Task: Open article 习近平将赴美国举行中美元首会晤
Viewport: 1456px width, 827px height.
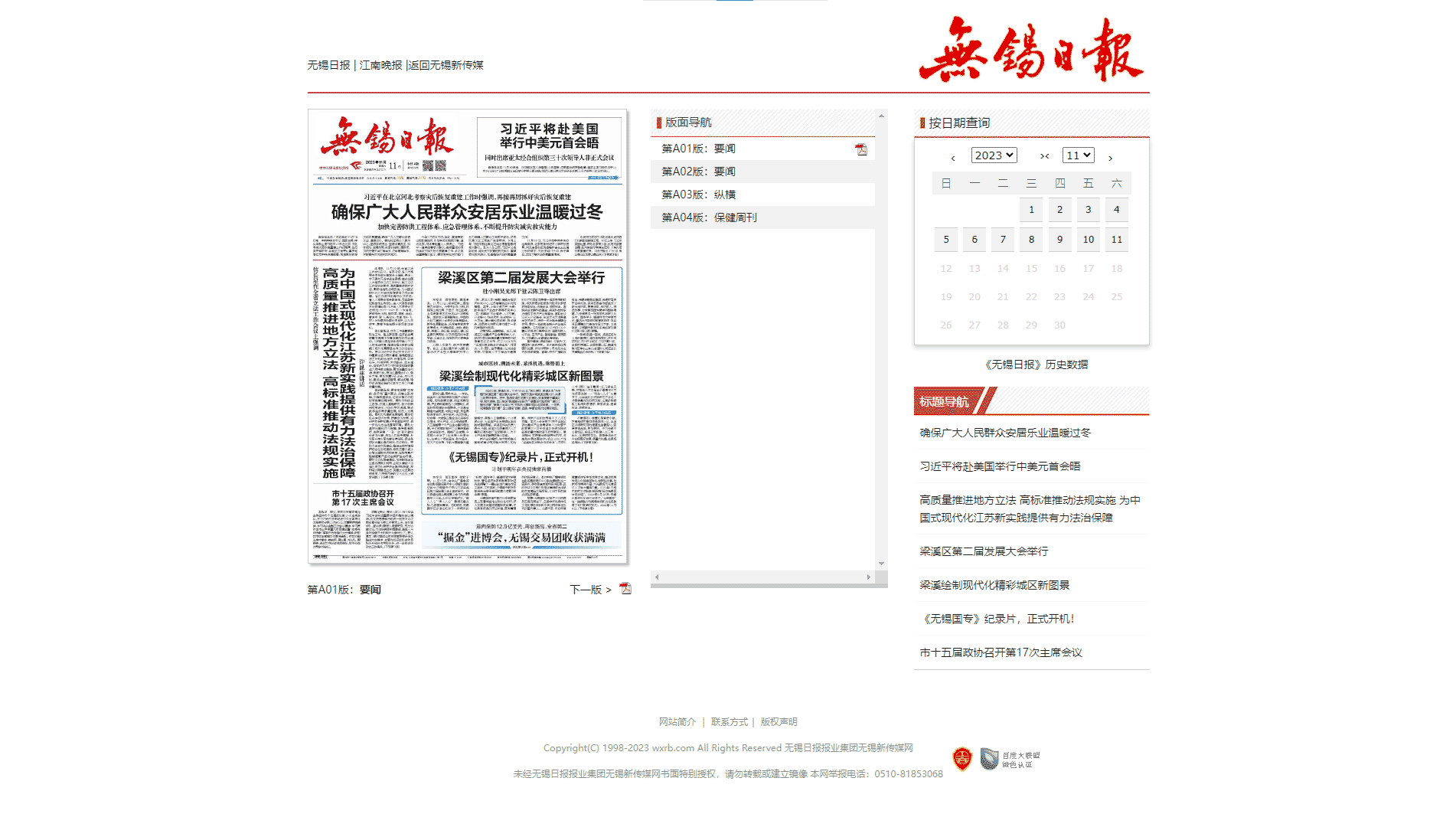Action: tap(1000, 466)
